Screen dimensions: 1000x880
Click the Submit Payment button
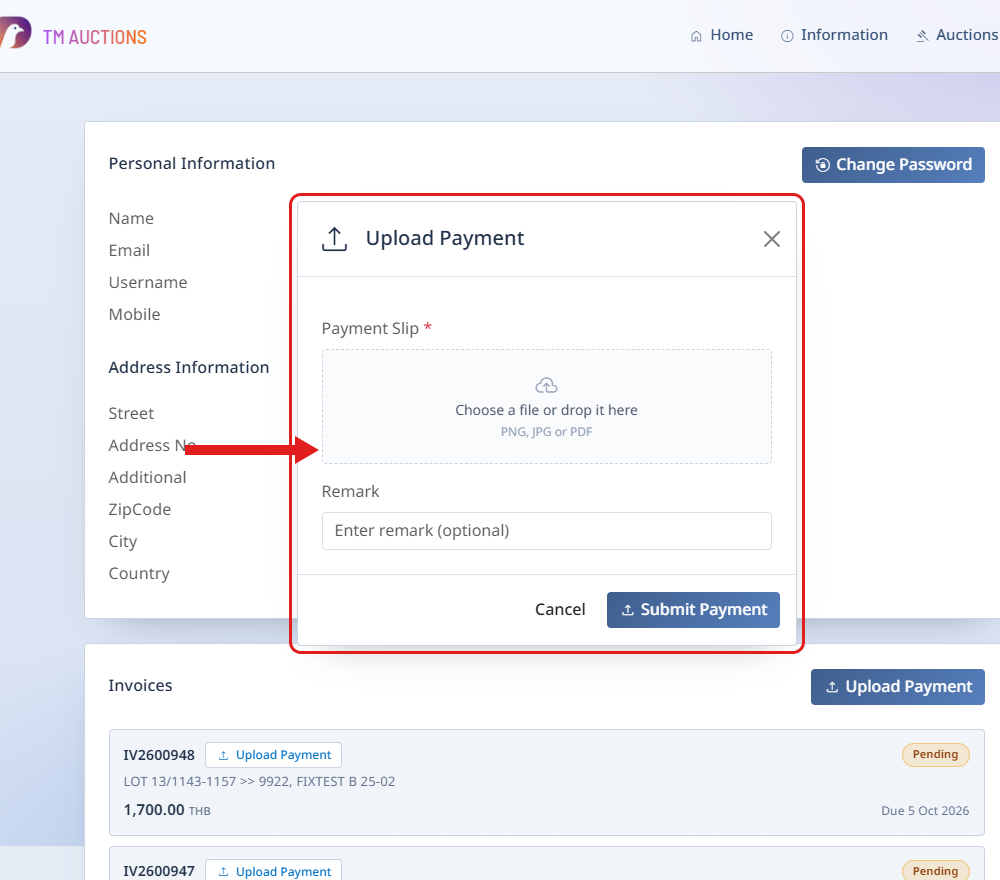pos(693,610)
